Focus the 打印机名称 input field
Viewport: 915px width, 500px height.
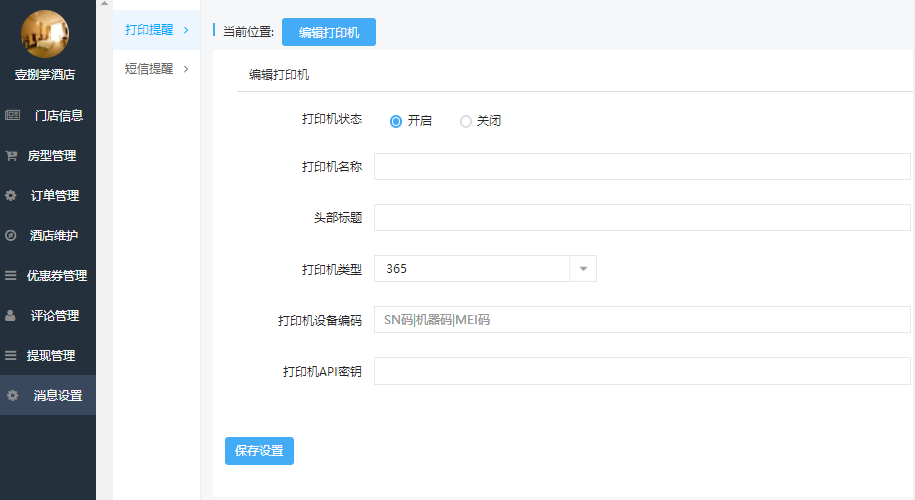tap(642, 167)
